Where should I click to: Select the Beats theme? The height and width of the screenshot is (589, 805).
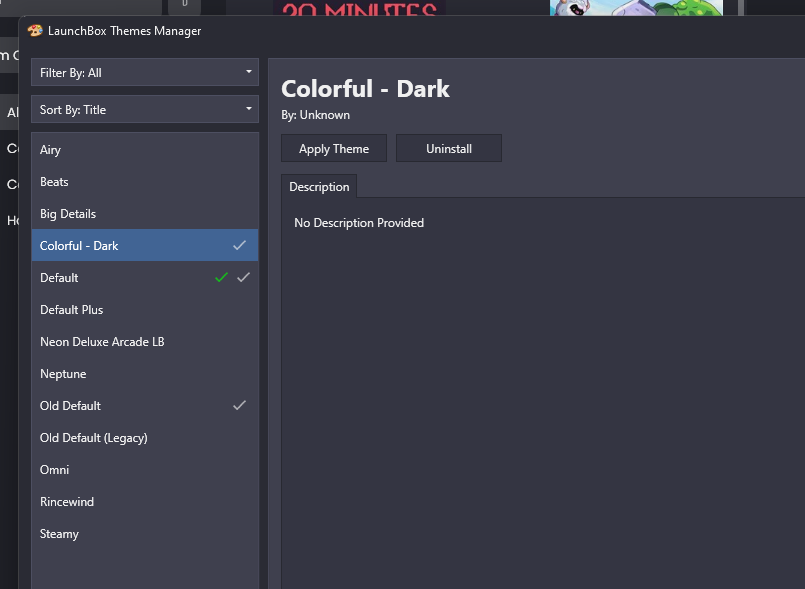click(145, 182)
